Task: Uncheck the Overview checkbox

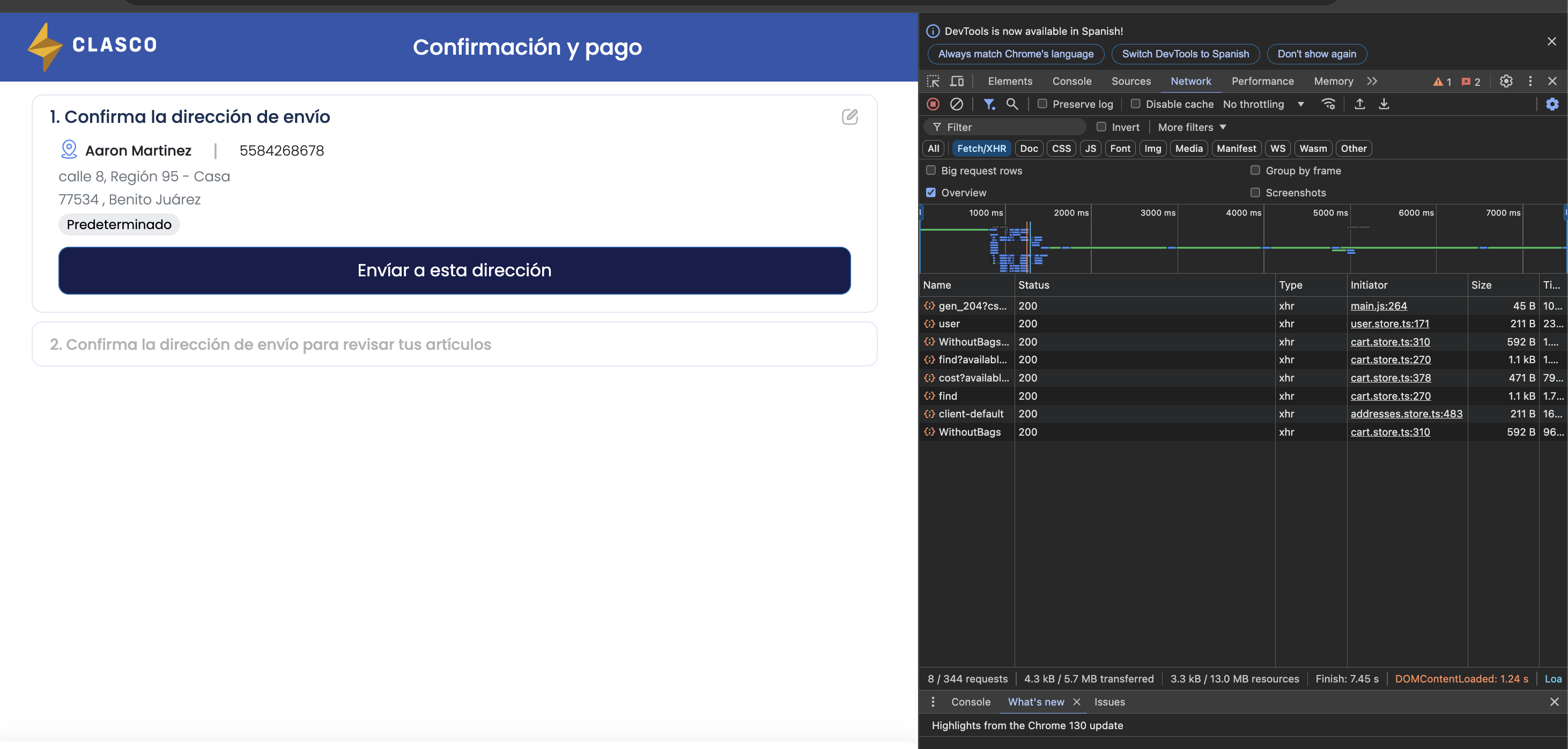Action: pos(931,193)
